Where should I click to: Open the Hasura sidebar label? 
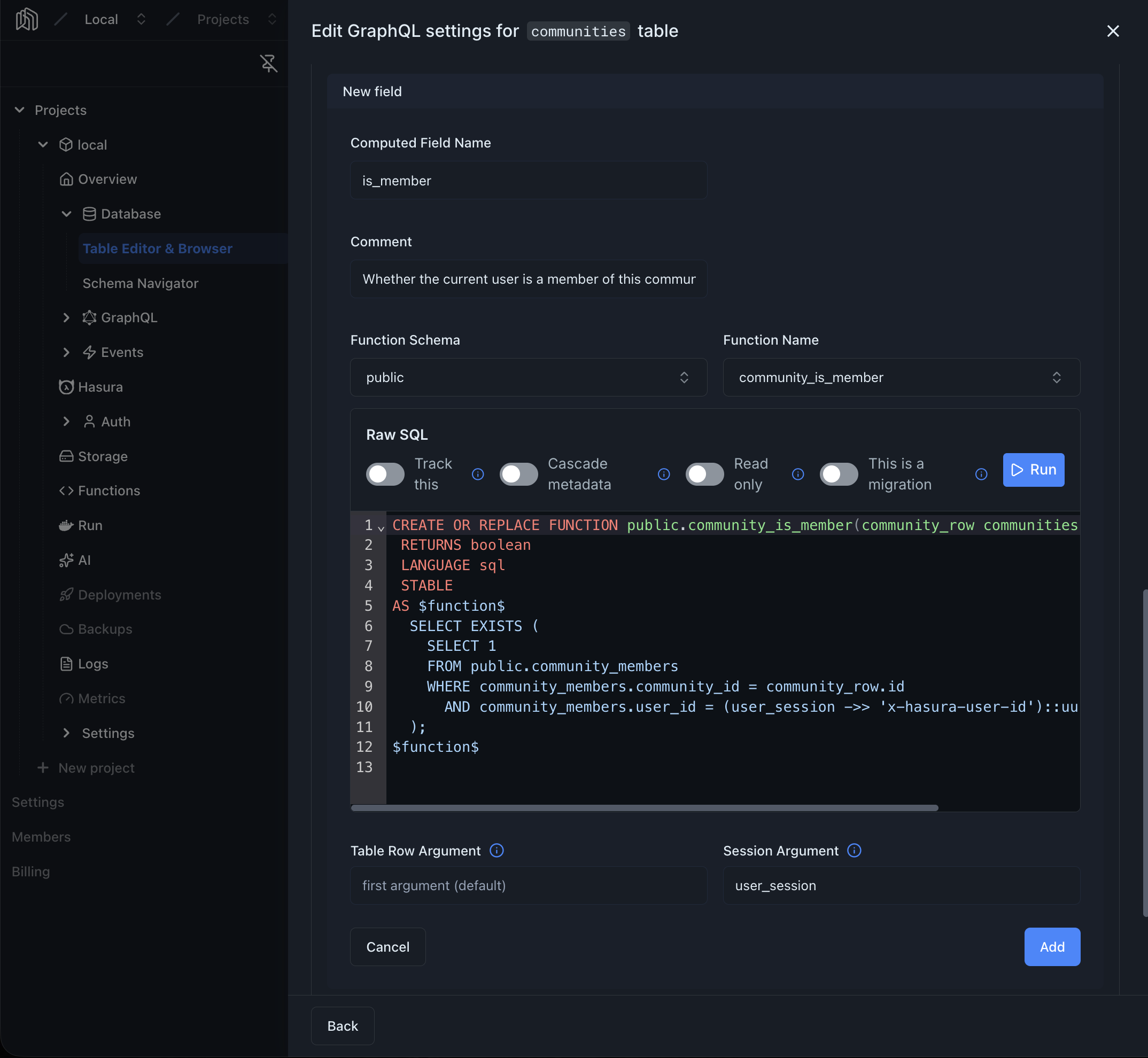click(100, 387)
